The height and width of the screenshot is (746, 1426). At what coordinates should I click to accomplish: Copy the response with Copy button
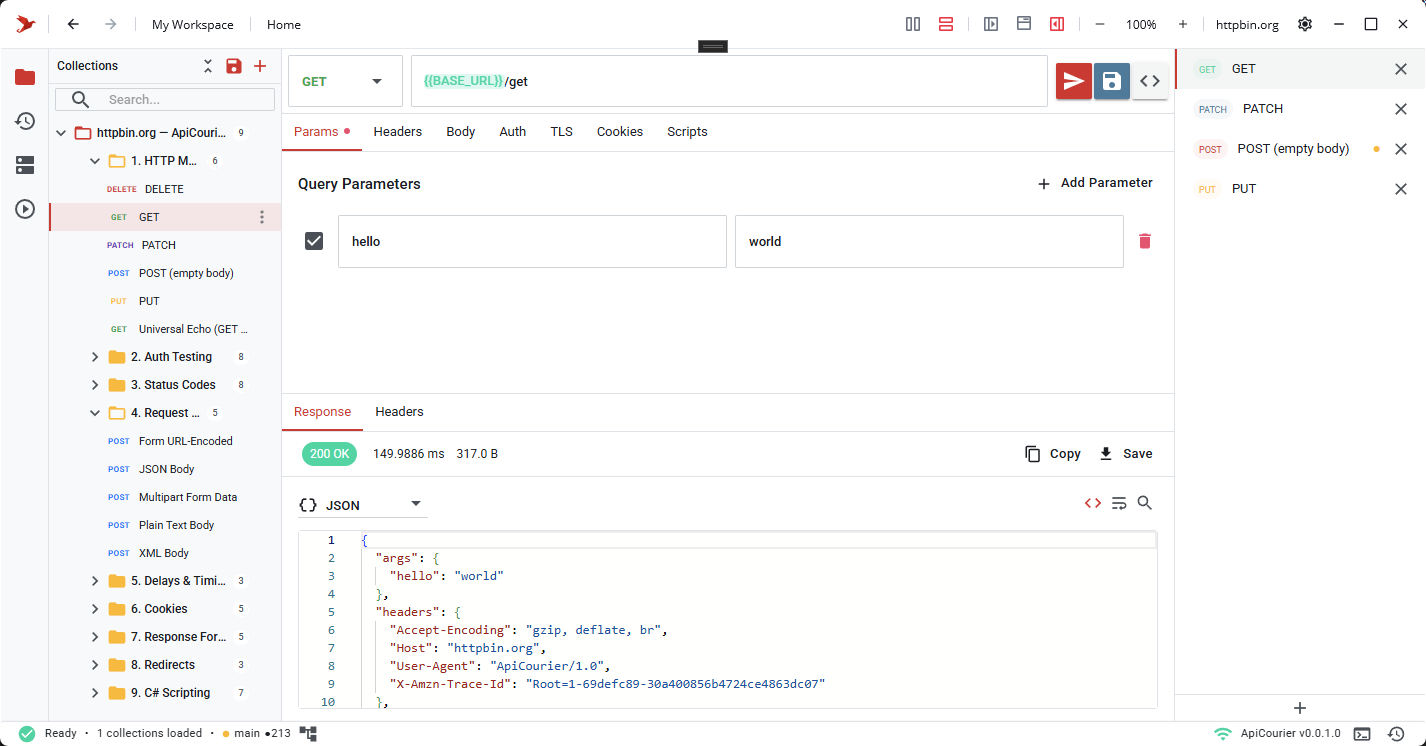pos(1053,454)
